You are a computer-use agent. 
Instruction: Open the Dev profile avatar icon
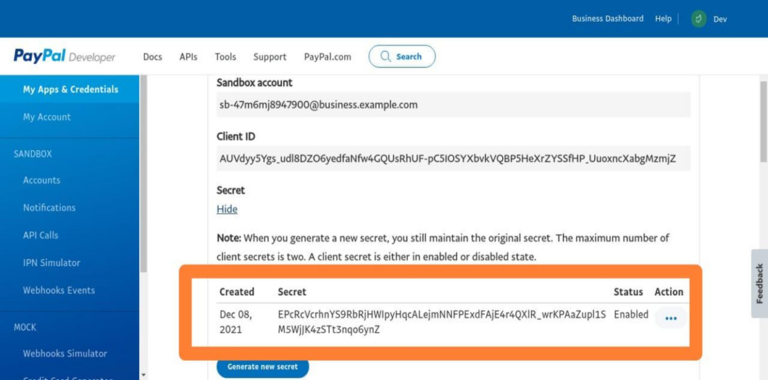tap(698, 19)
